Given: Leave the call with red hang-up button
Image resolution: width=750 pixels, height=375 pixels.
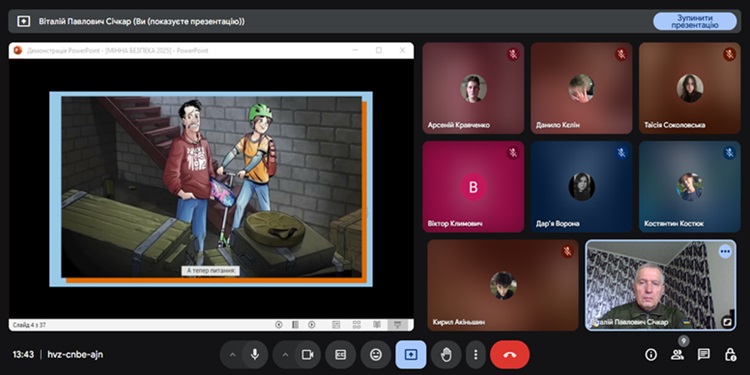Looking at the screenshot, I should tap(510, 354).
